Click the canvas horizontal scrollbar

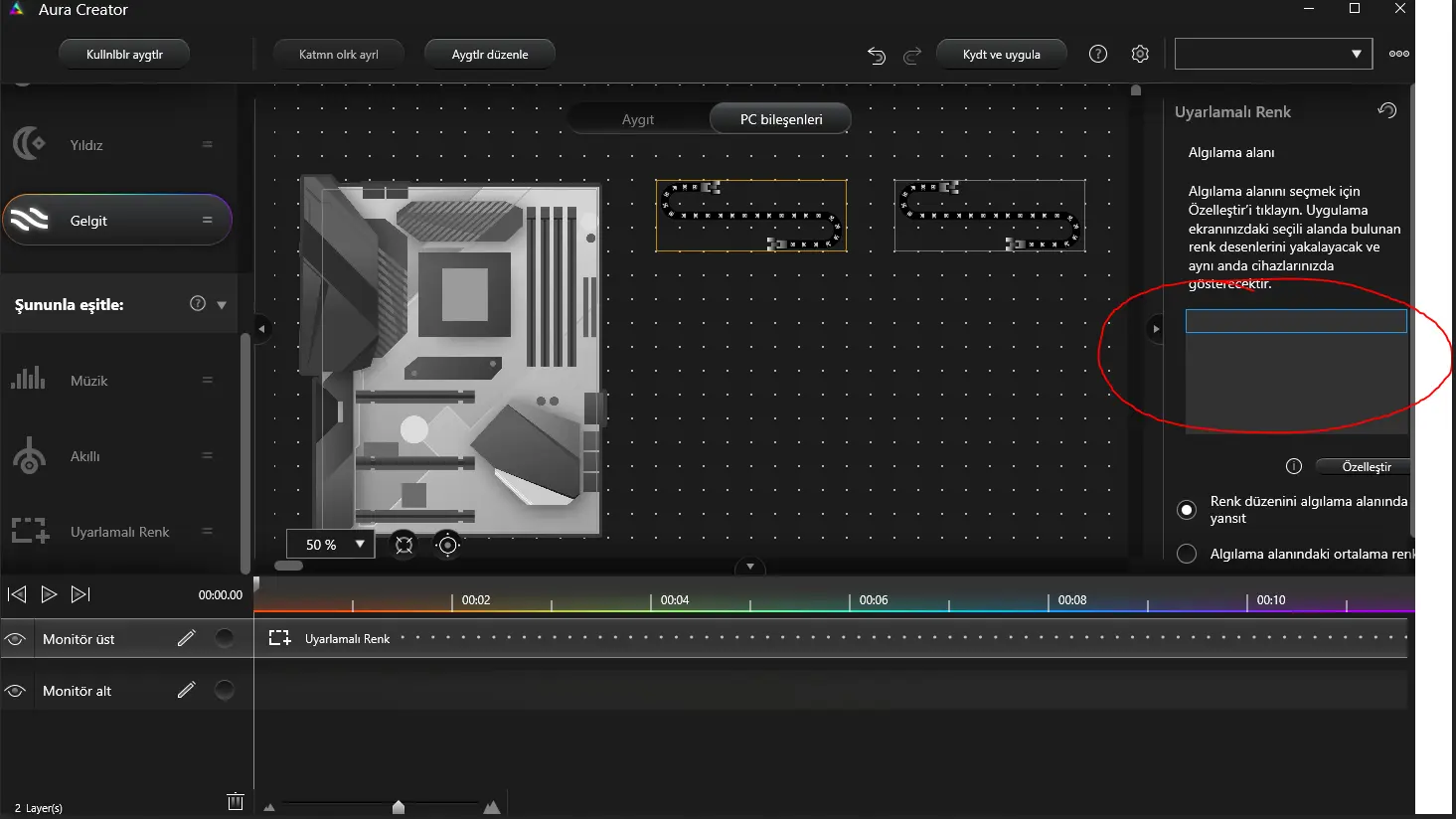288,566
